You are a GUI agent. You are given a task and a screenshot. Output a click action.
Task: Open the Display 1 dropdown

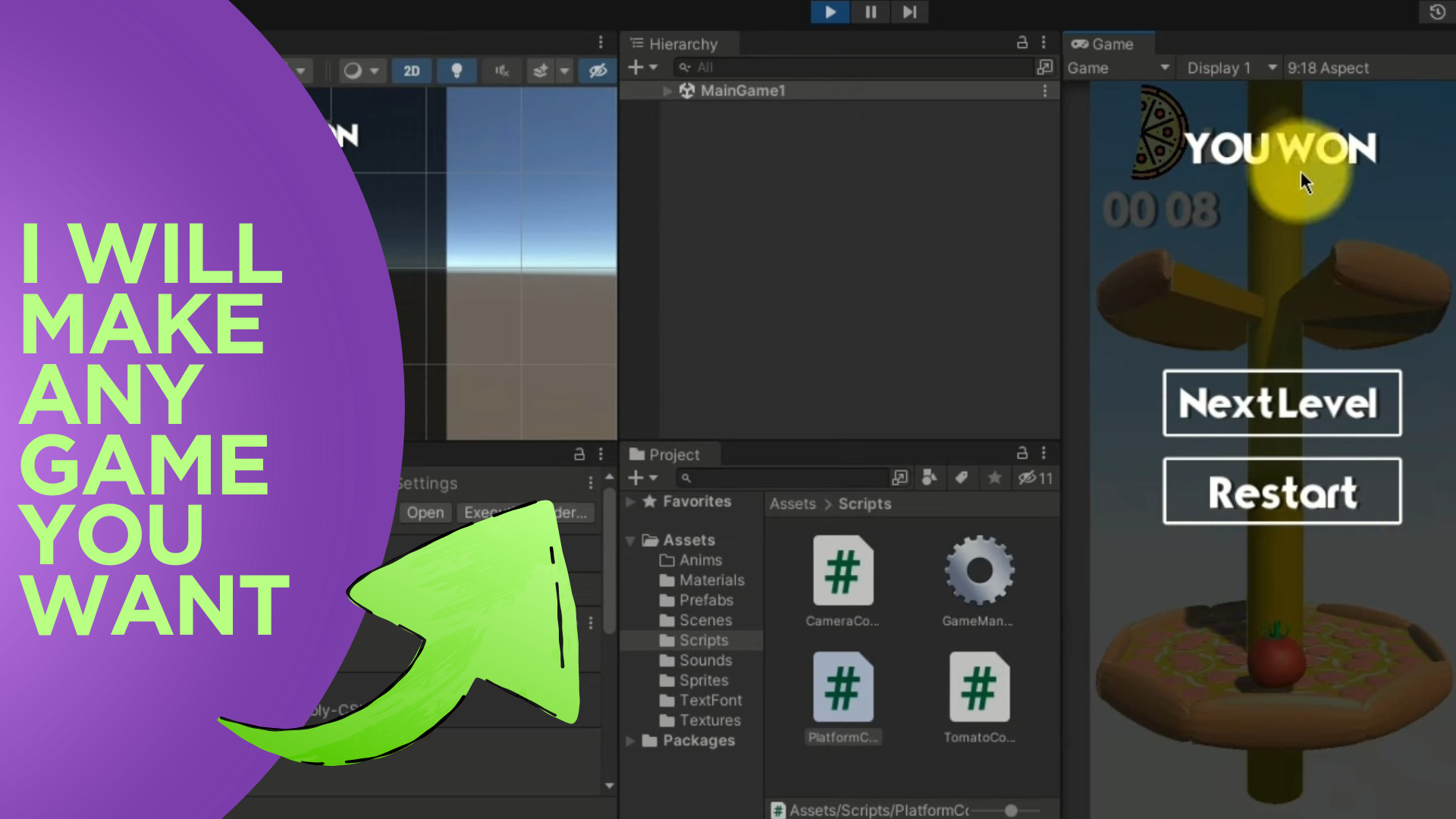pos(1230,68)
